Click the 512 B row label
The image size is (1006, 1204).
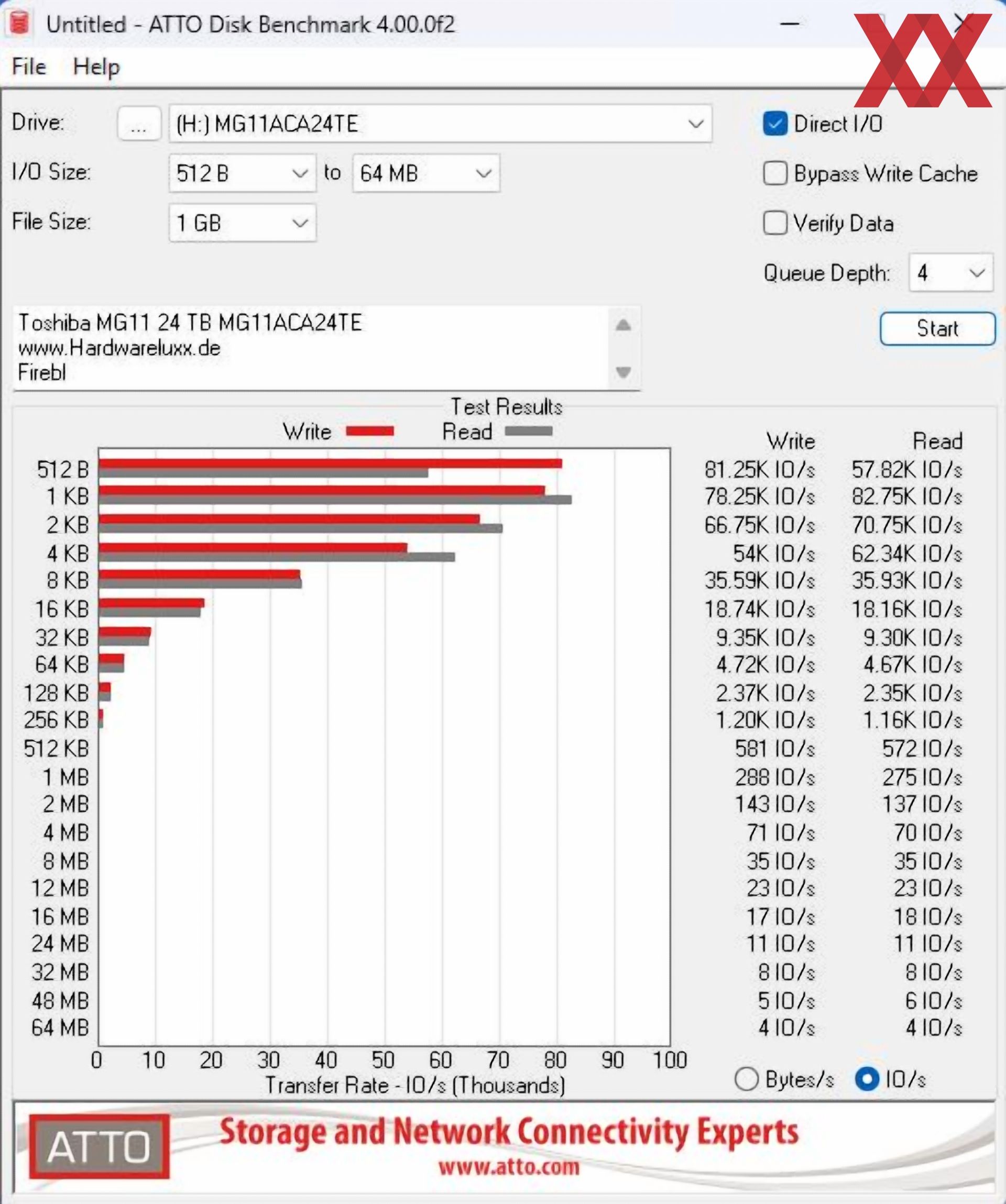62,470
